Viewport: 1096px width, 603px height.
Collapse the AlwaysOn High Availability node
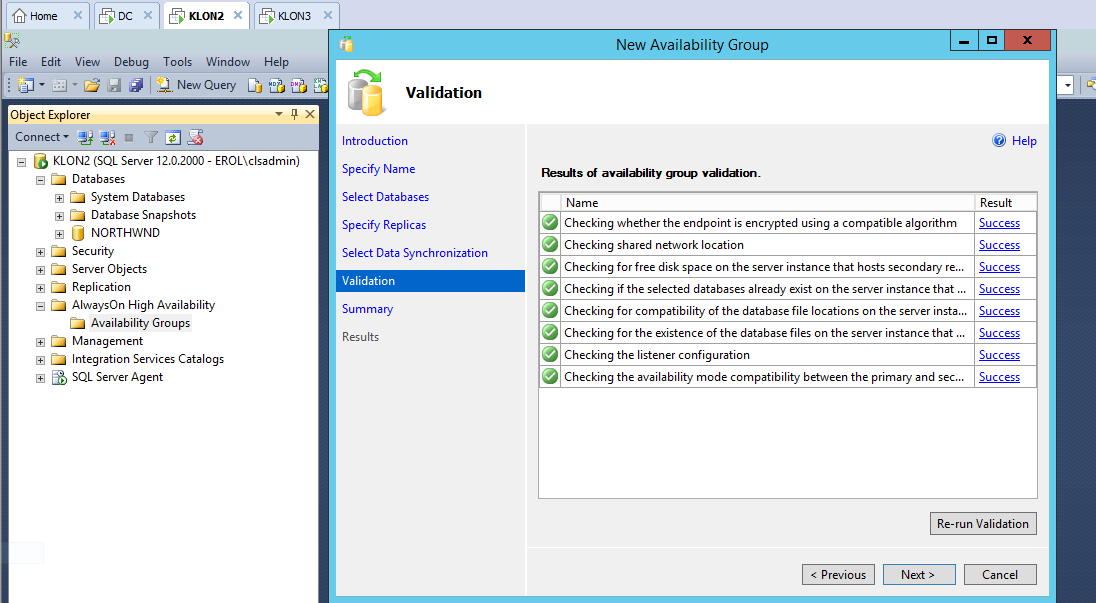tap(41, 305)
